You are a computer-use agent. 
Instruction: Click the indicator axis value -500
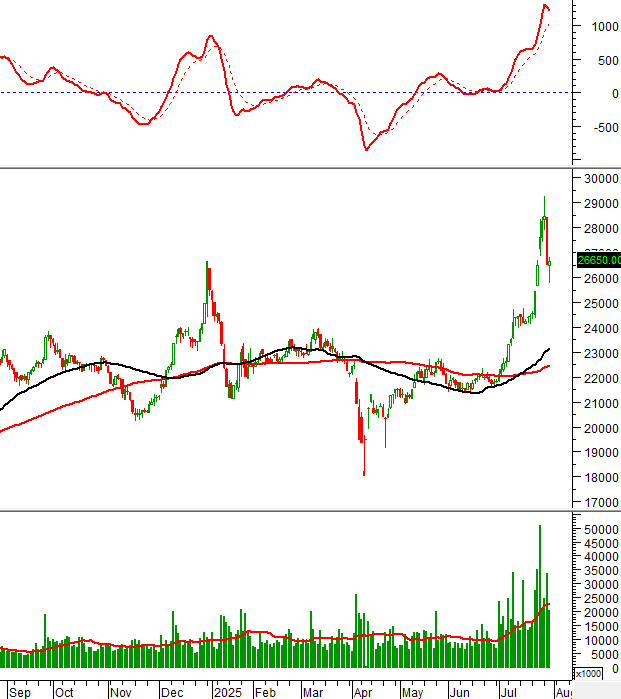[x=606, y=128]
